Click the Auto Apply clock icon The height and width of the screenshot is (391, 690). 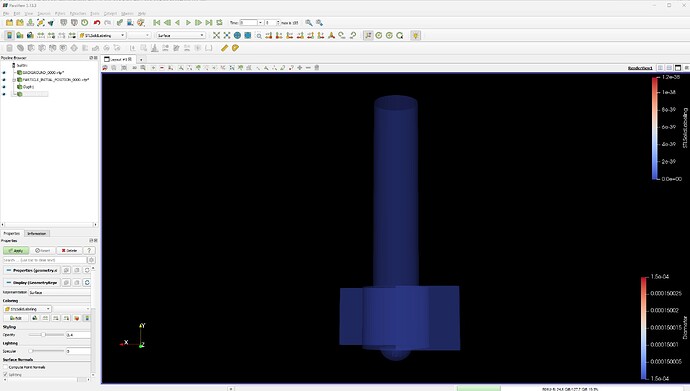[84, 23]
